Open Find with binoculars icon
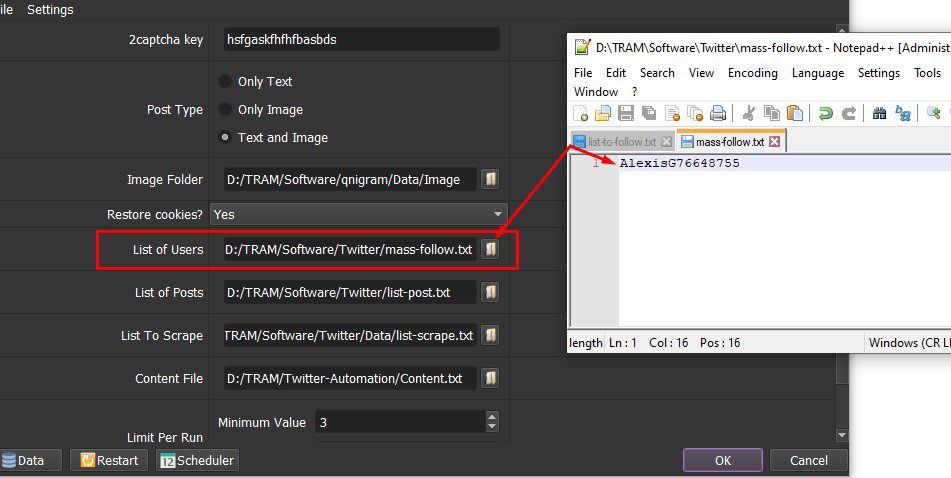This screenshot has width=951, height=478. (x=879, y=113)
